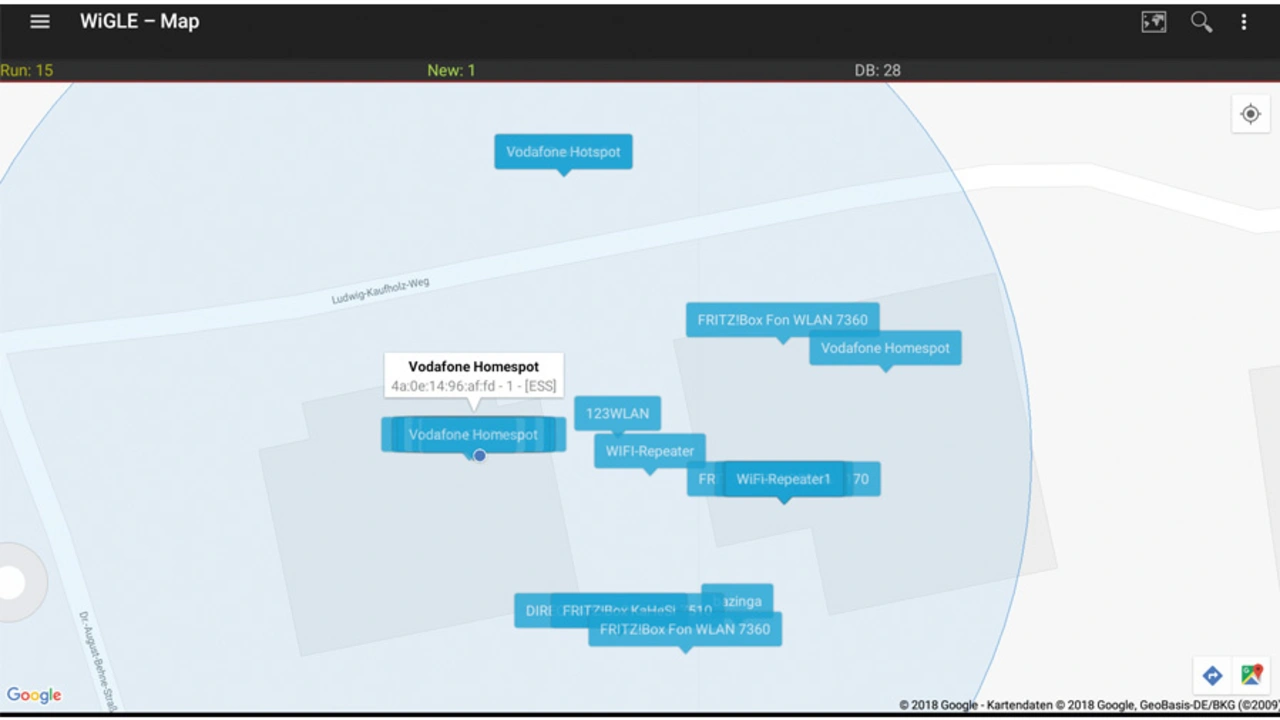Viewport: 1280px width, 720px height.
Task: Tap the blue current location dot
Action: [x=479, y=455]
